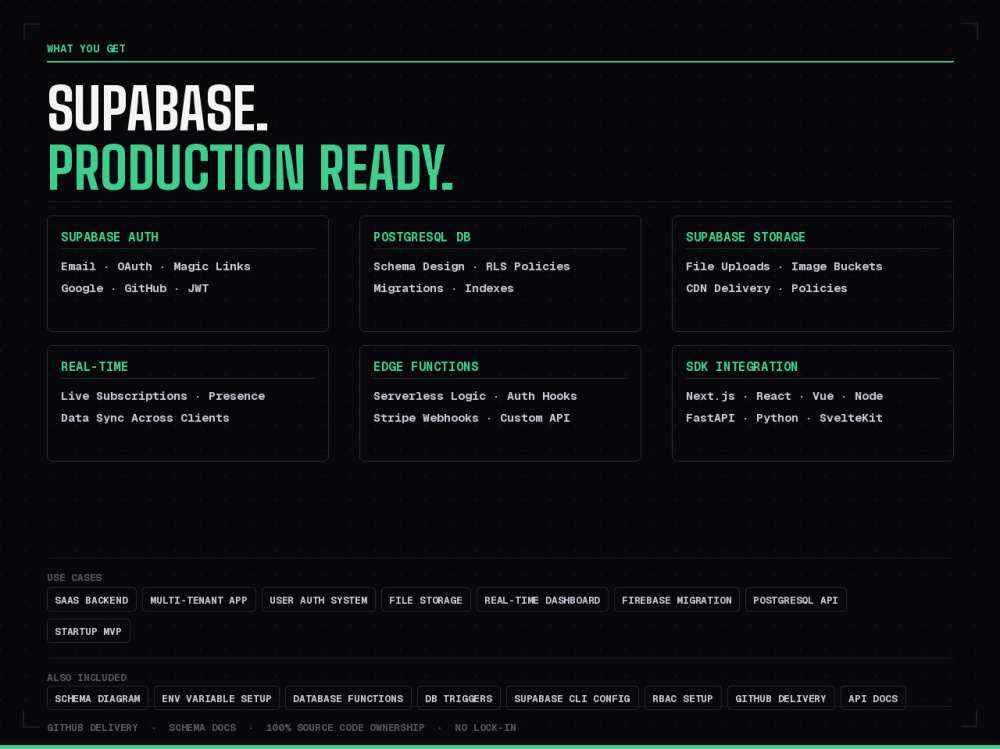The image size is (1000, 749).
Task: Select the USER AUTH SYSTEM tag
Action: tap(318, 600)
